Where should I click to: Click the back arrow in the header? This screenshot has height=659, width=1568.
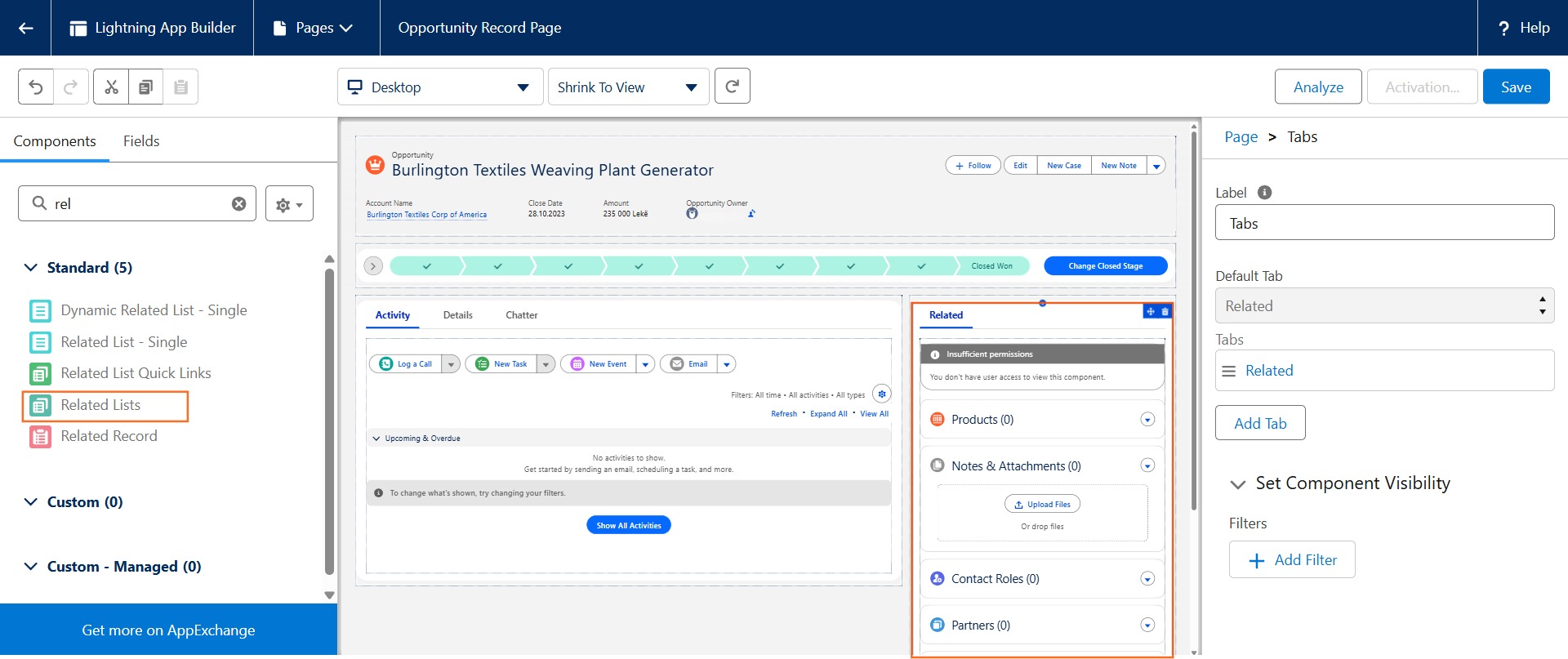[25, 28]
